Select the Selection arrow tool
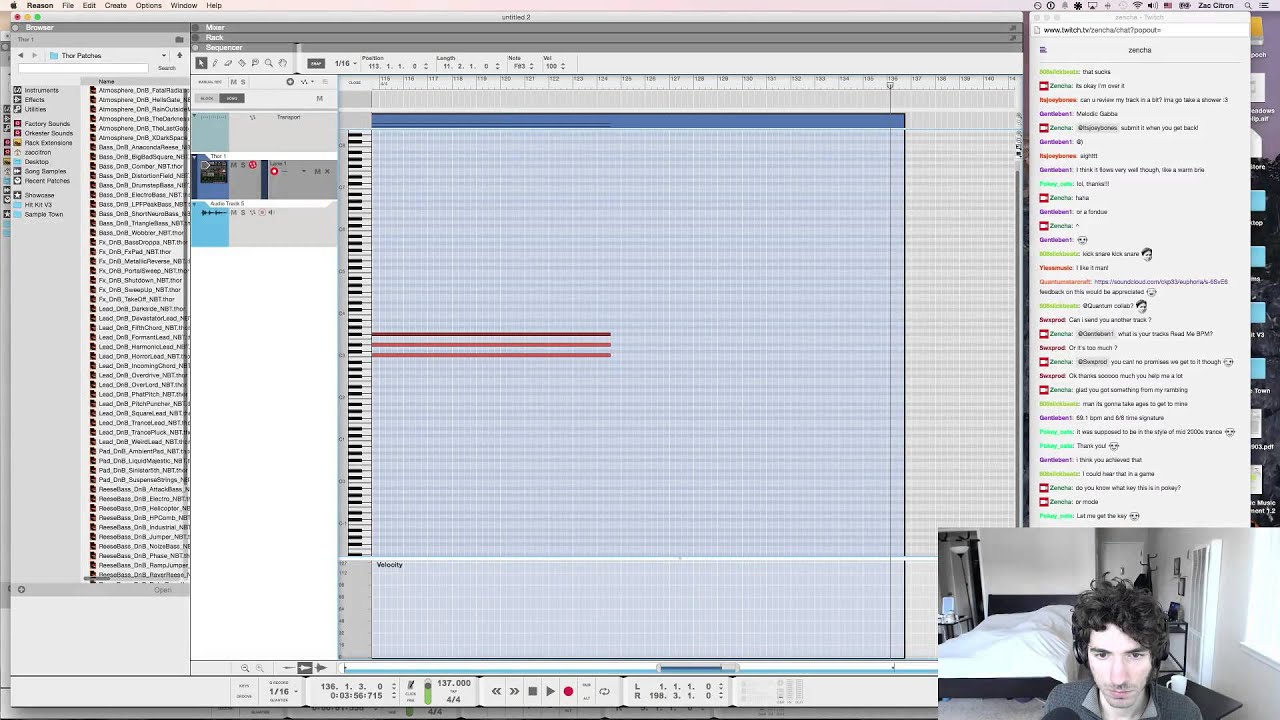Screen dimensions: 1280x720 (201, 63)
